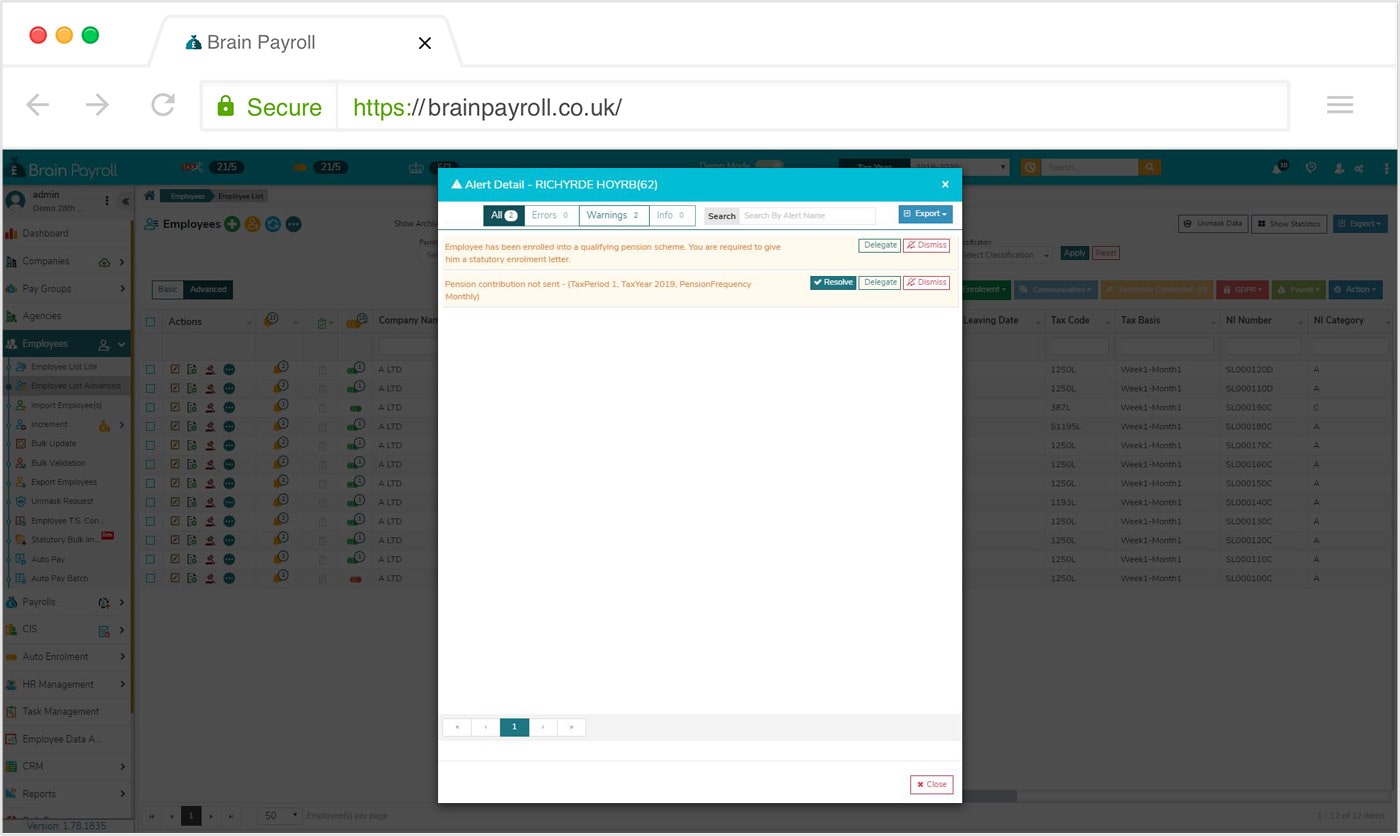The height and width of the screenshot is (836, 1400).
Task: Select the Warnings alerts tab
Action: (x=613, y=215)
